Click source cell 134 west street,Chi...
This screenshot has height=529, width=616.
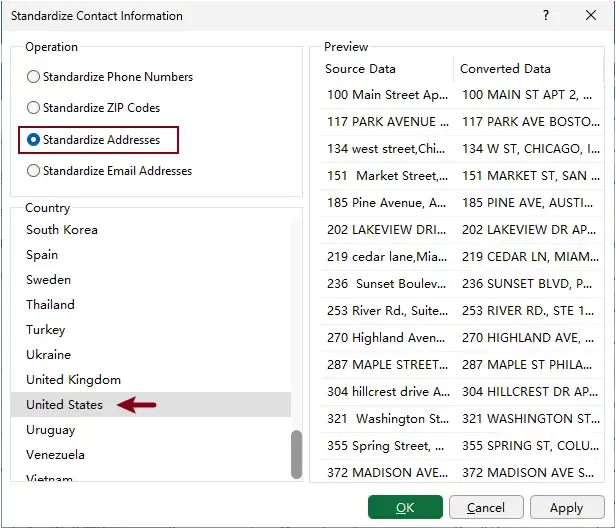tap(387, 149)
